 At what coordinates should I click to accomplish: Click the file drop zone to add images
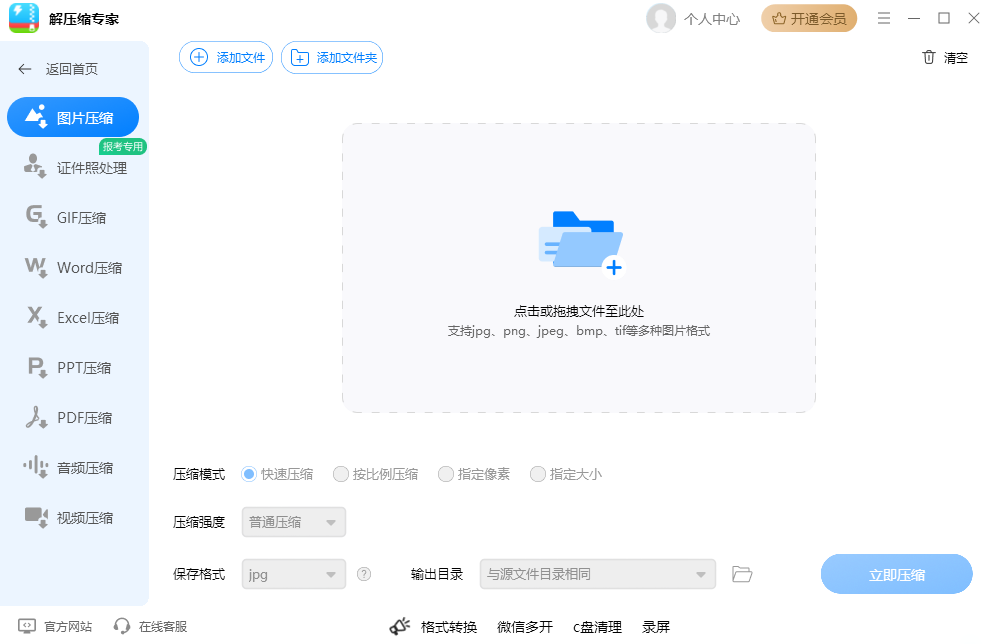pos(579,269)
